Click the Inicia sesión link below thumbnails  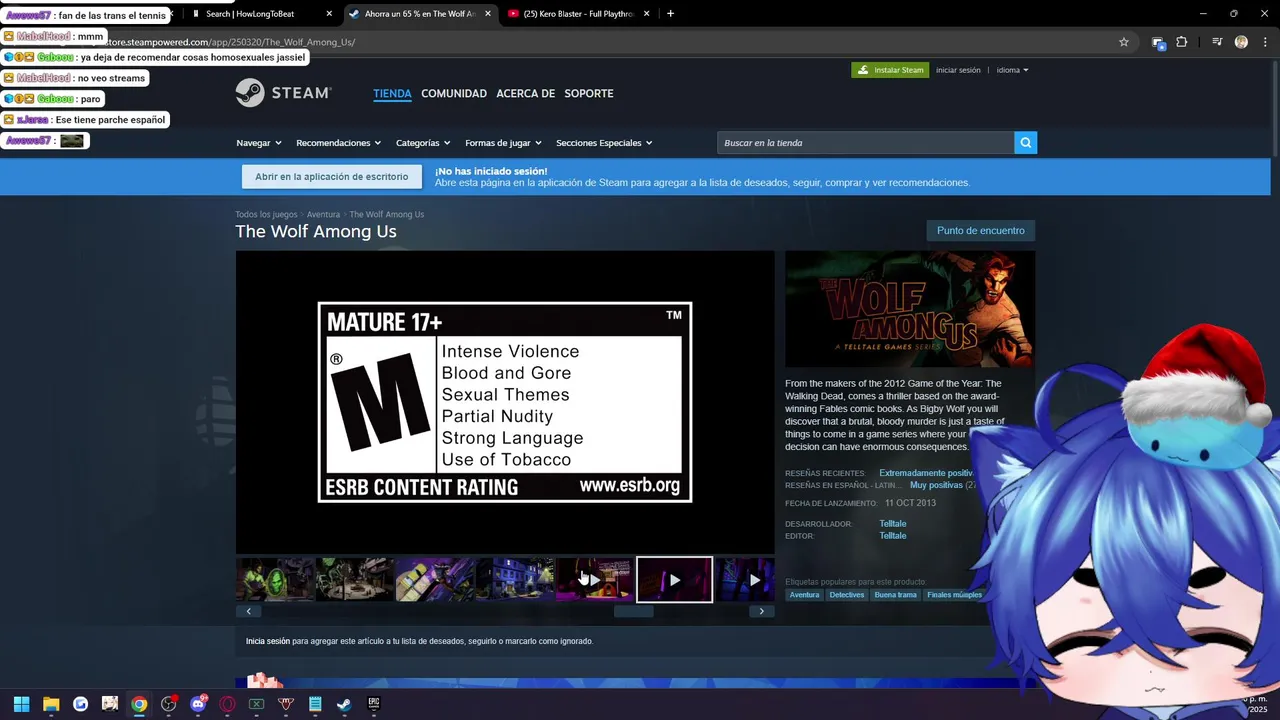[x=268, y=641]
